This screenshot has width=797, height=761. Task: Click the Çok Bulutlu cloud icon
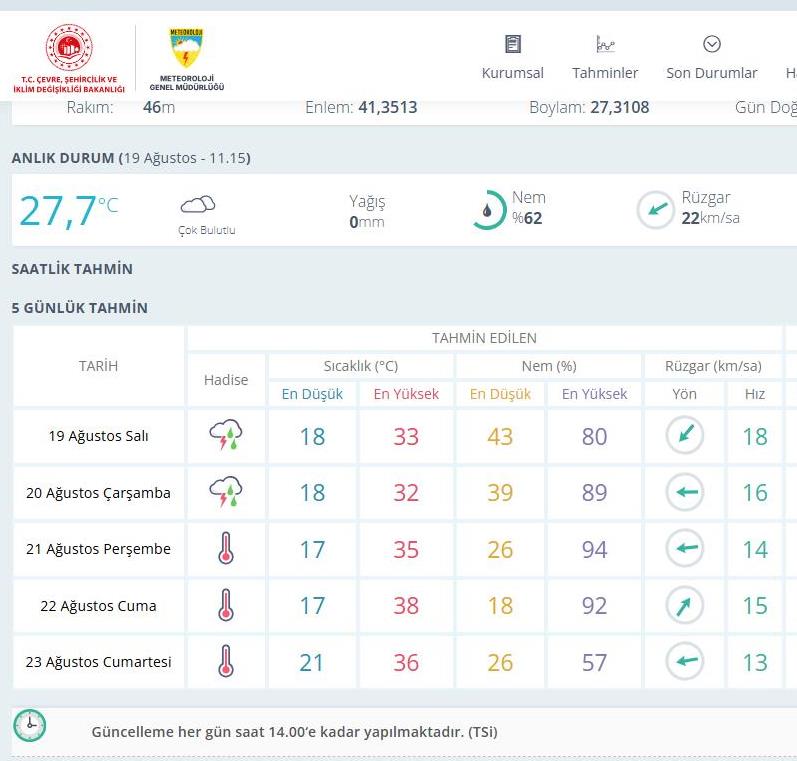[x=198, y=205]
